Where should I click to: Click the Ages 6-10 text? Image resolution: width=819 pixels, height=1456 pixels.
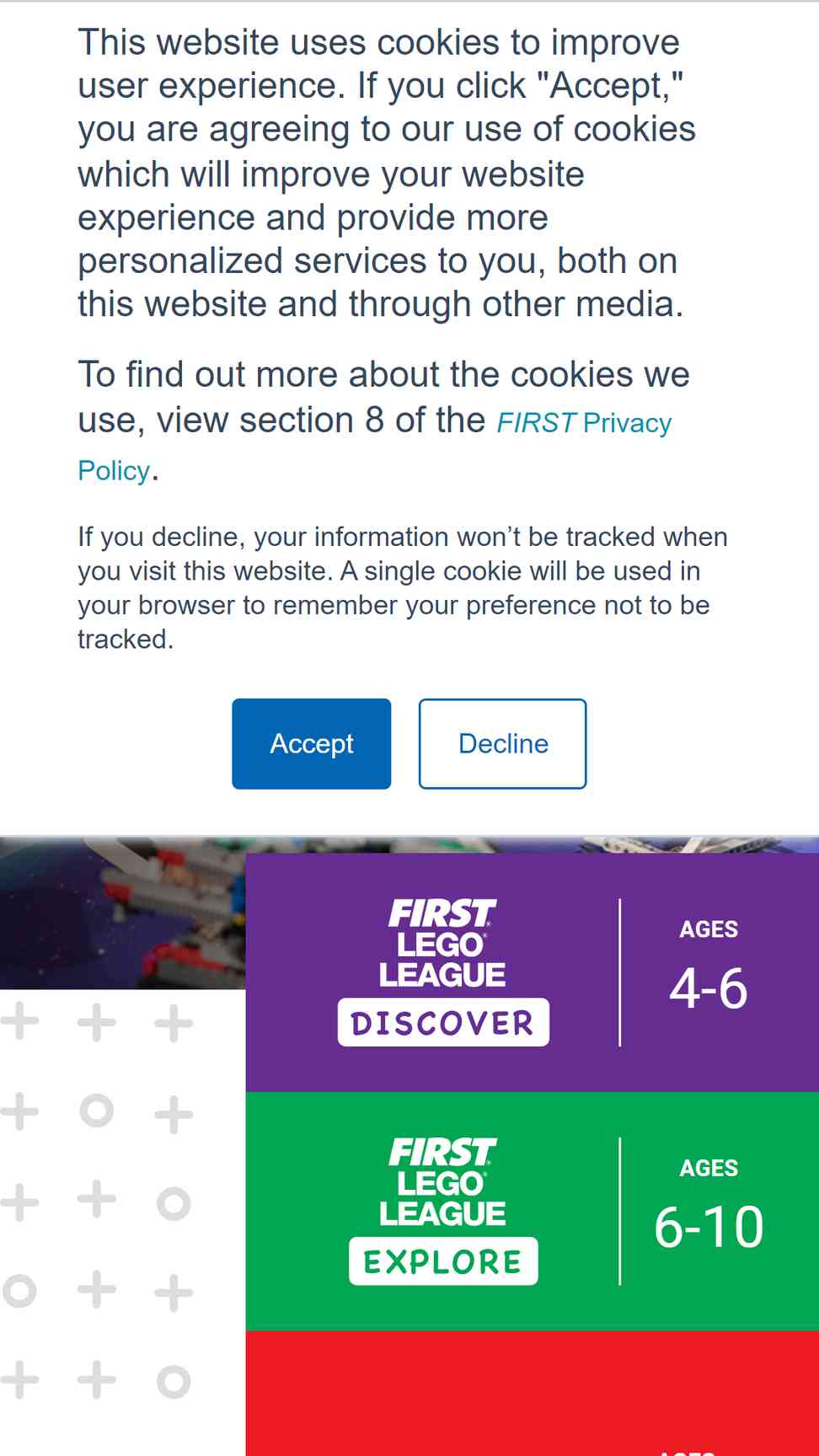(709, 1206)
